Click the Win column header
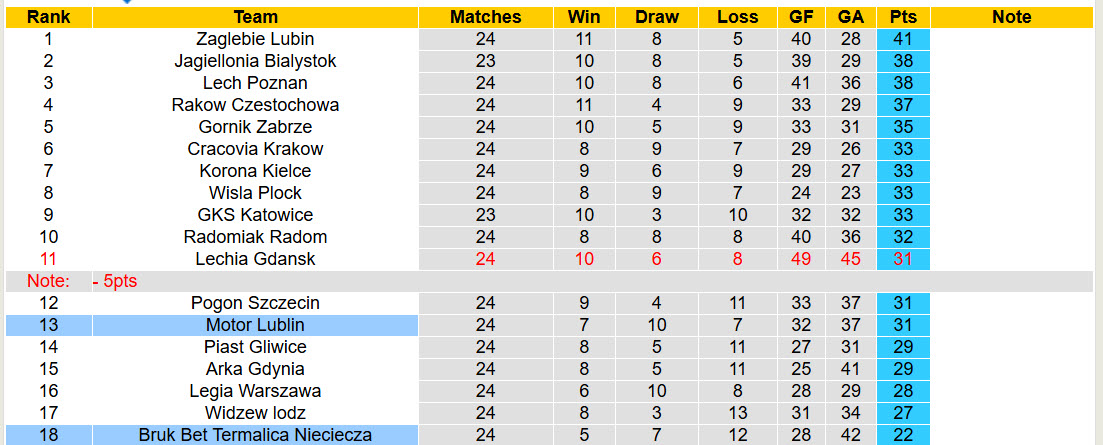1103x445 pixels. (584, 17)
